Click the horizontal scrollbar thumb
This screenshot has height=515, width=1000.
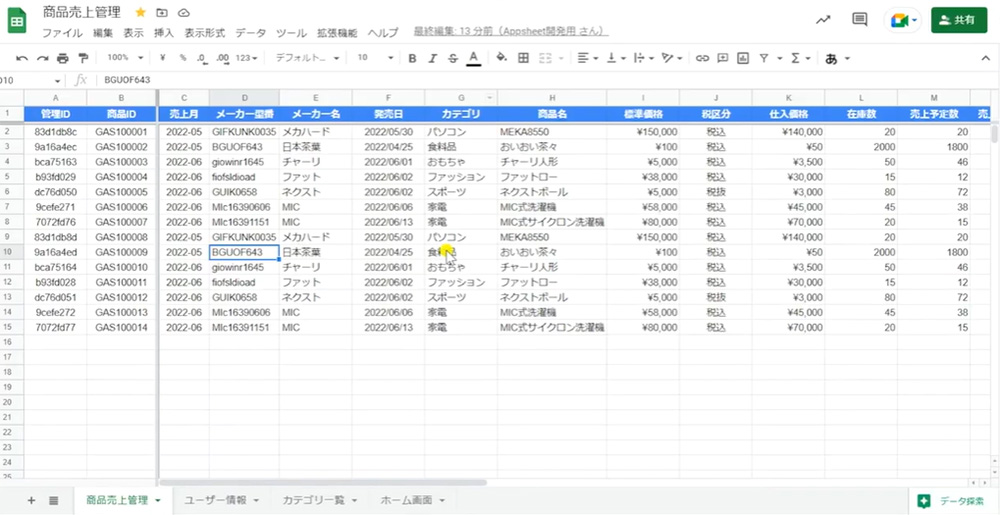pos(323,483)
